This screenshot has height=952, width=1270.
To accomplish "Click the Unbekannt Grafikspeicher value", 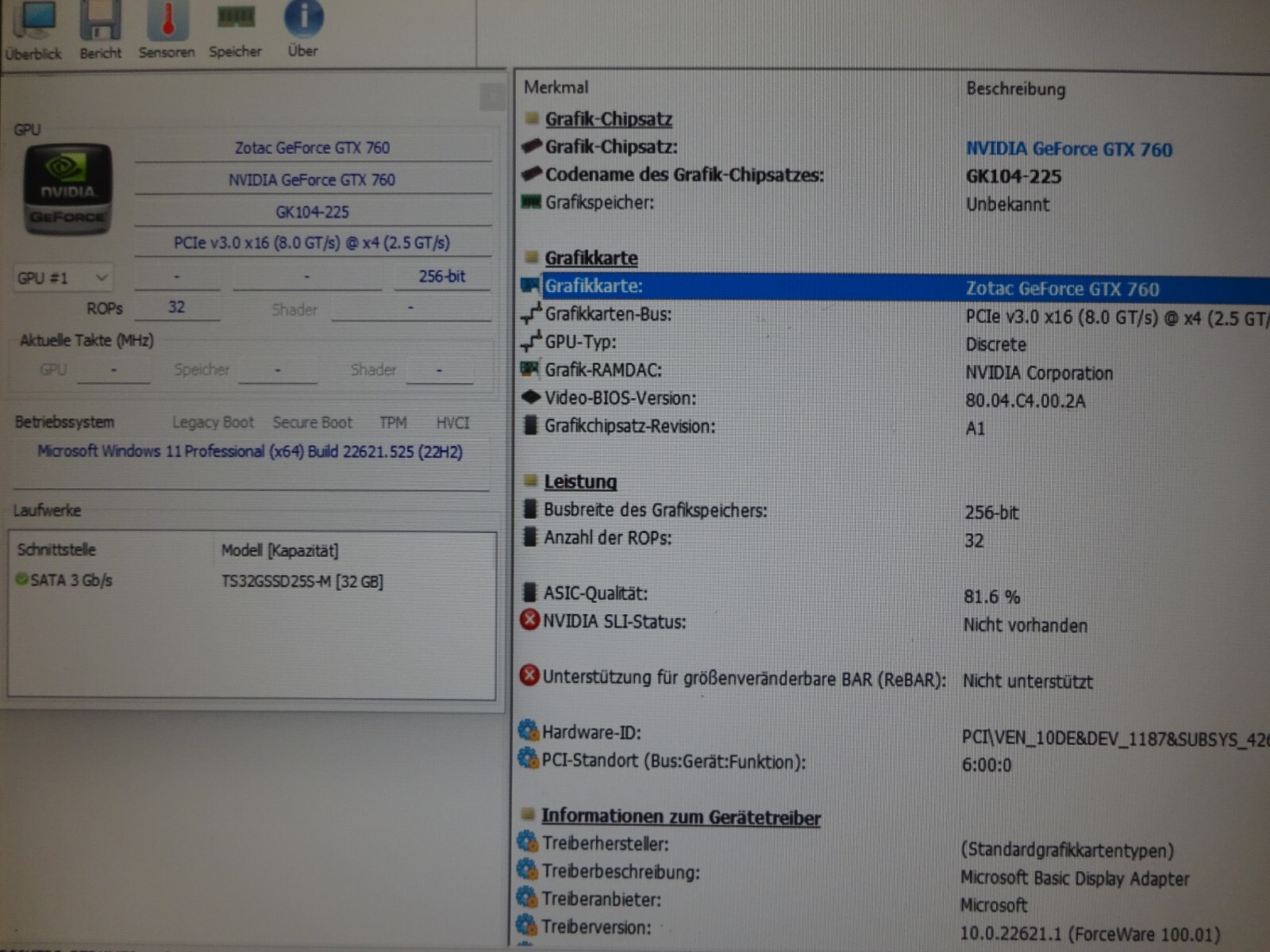I will click(x=1007, y=205).
